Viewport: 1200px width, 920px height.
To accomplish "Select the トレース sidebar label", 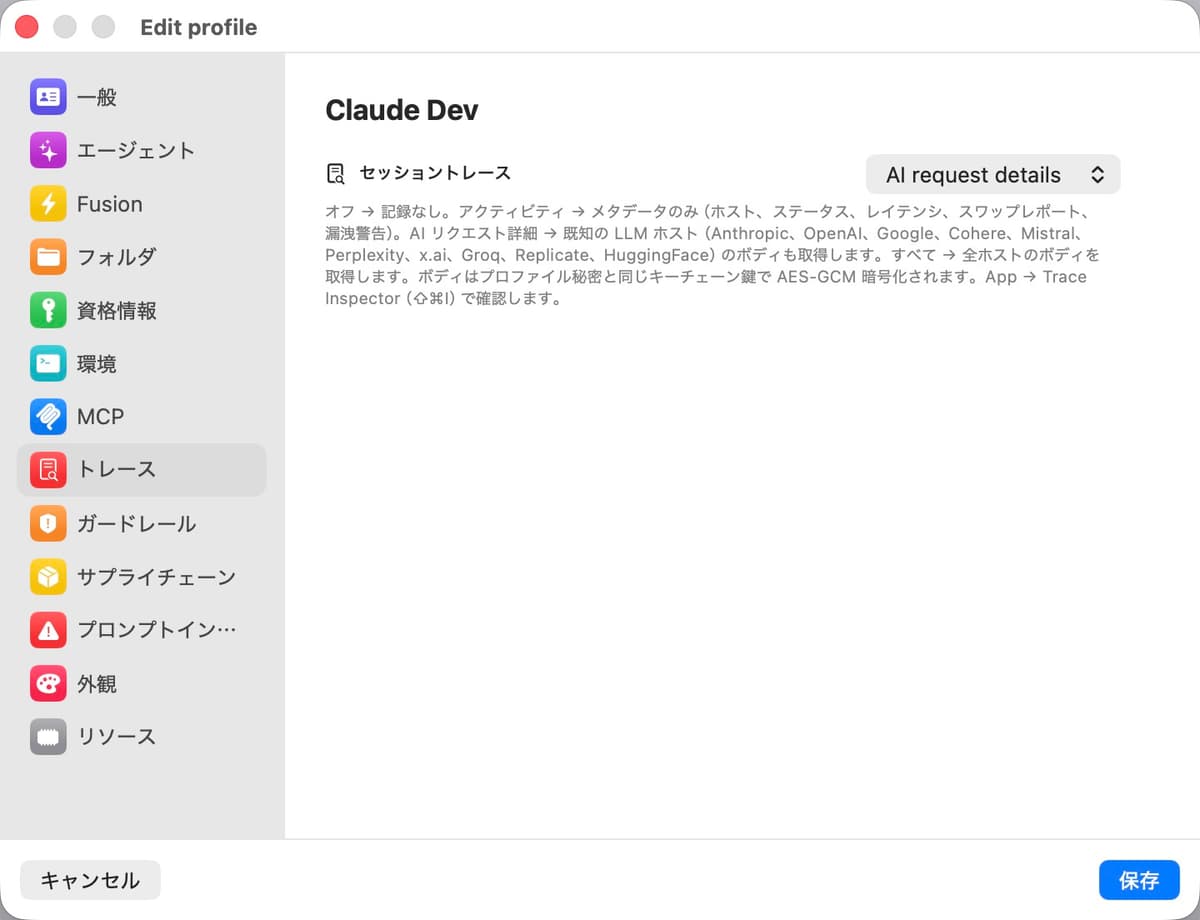I will [116, 470].
